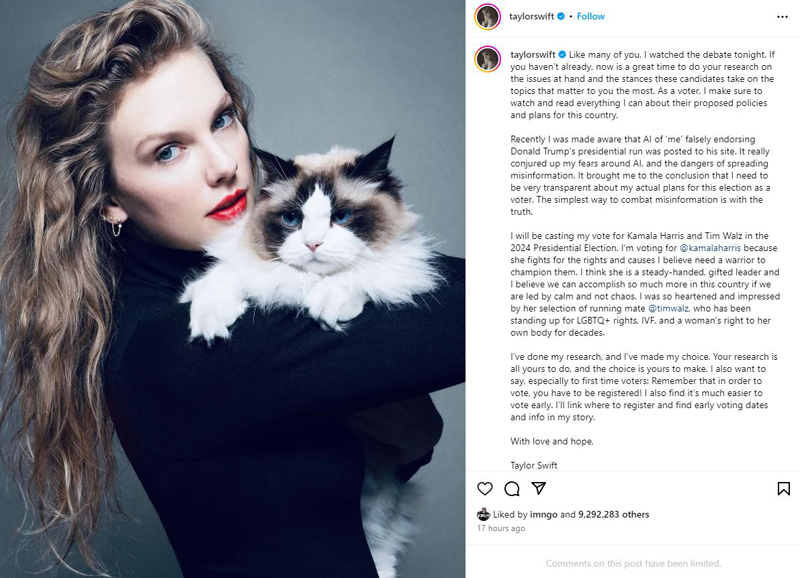Share the post via paper plane icon

539,488
